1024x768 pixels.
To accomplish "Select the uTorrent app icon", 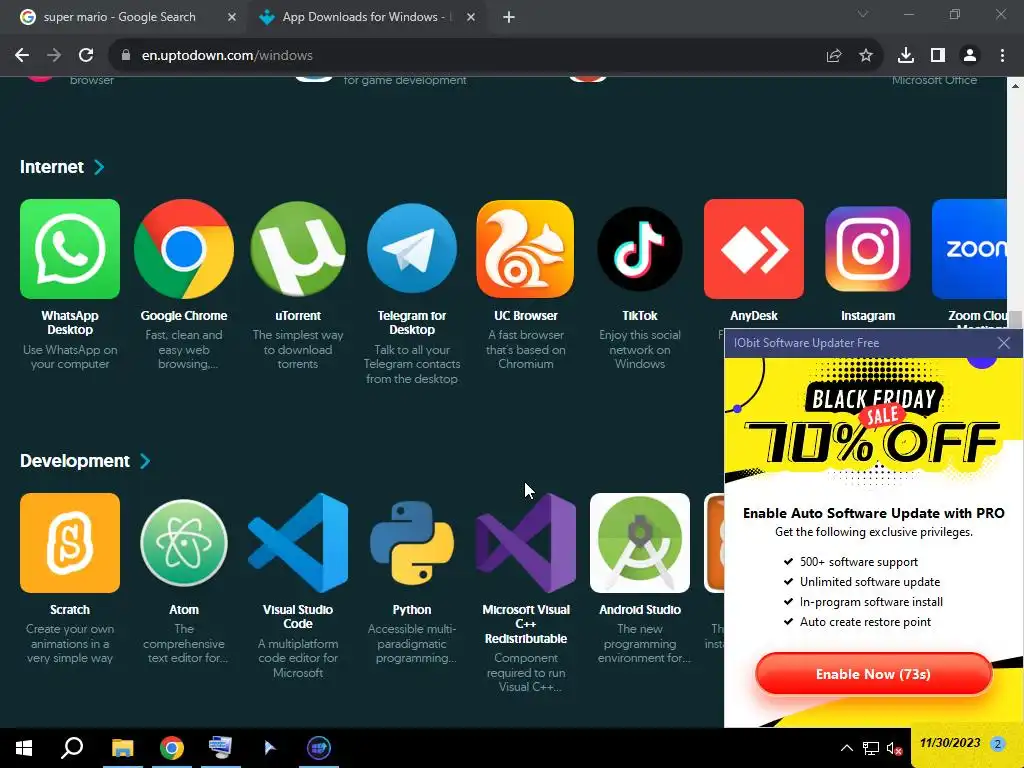I will 298,249.
